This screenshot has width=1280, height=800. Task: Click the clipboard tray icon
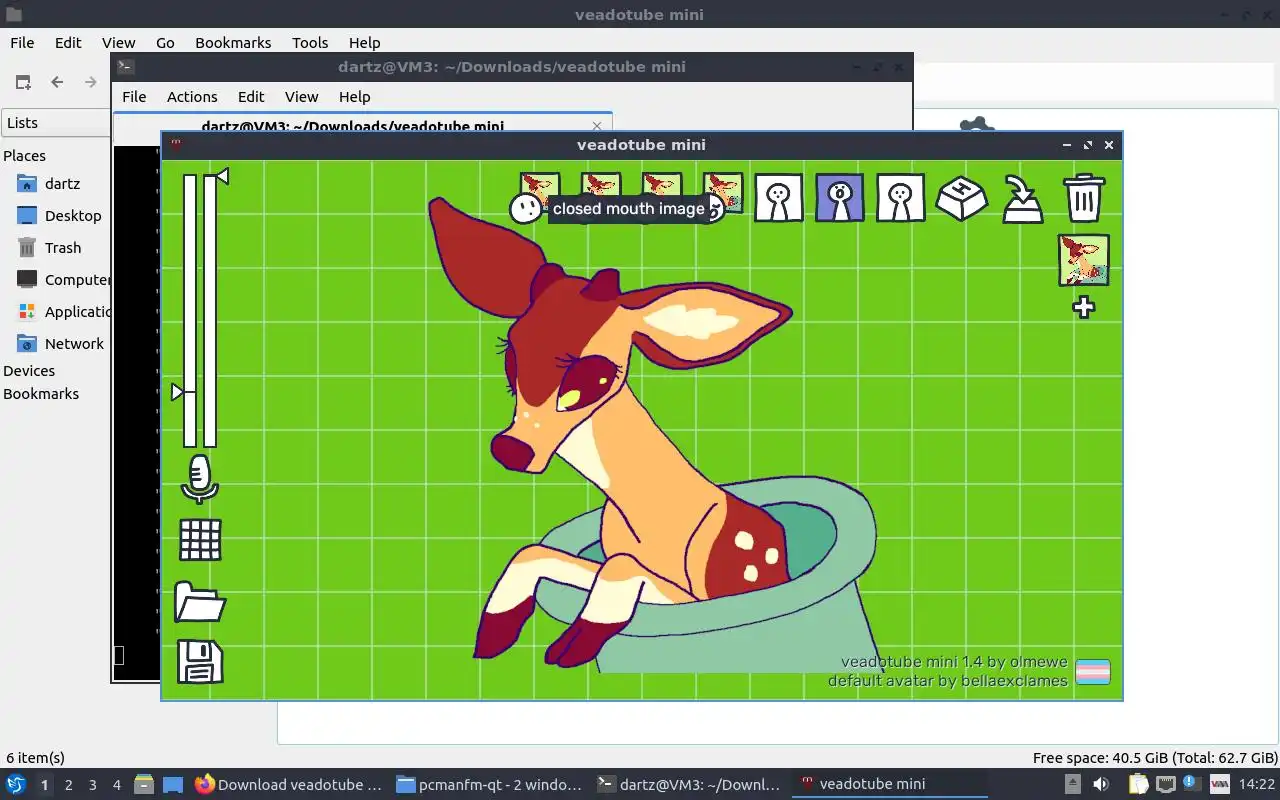pyautogui.click(x=1138, y=784)
